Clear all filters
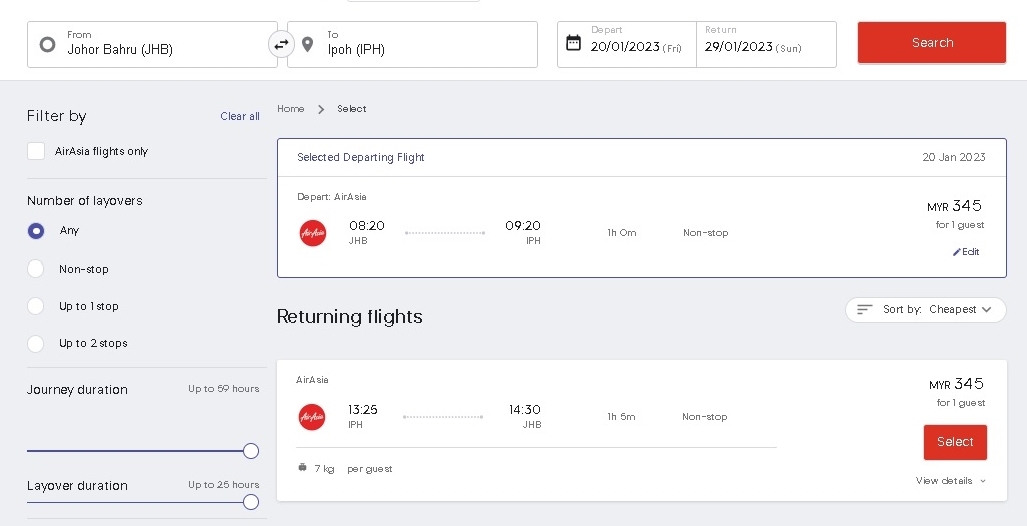Screen dimensions: 1027x526 coord(240,116)
